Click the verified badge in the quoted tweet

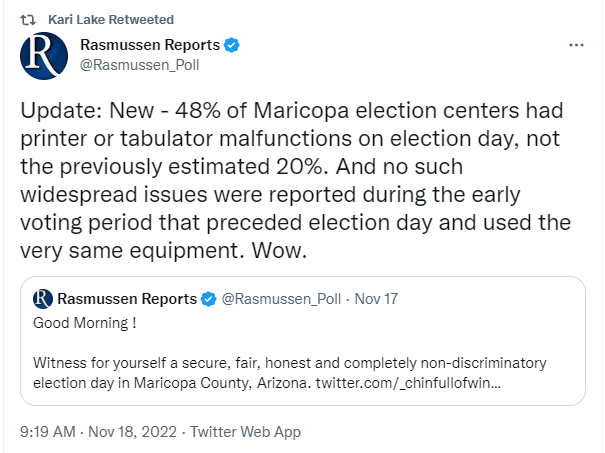tap(209, 299)
